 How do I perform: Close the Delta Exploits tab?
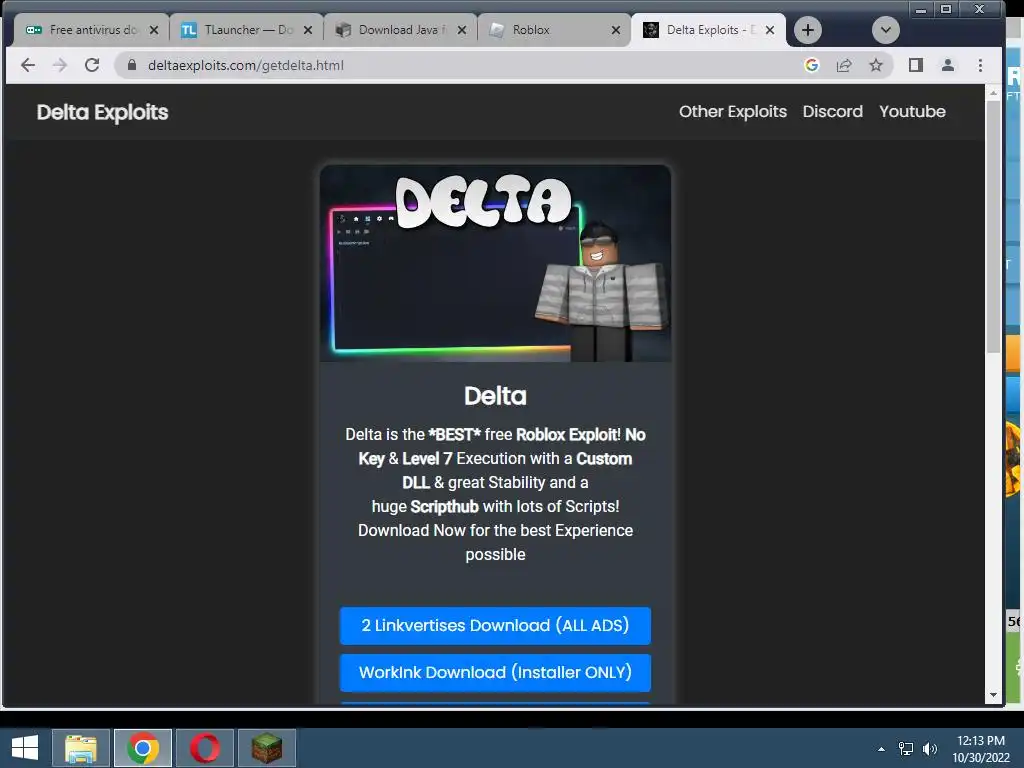pyautogui.click(x=770, y=30)
